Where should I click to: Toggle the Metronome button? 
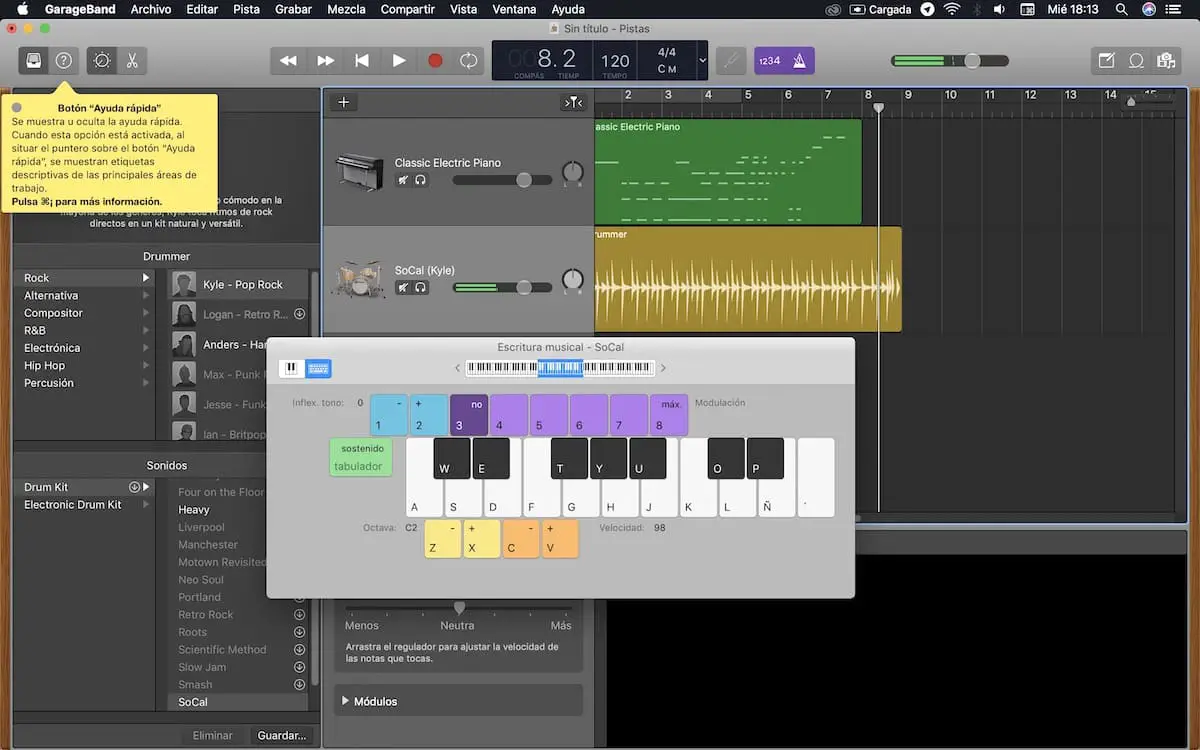click(799, 61)
